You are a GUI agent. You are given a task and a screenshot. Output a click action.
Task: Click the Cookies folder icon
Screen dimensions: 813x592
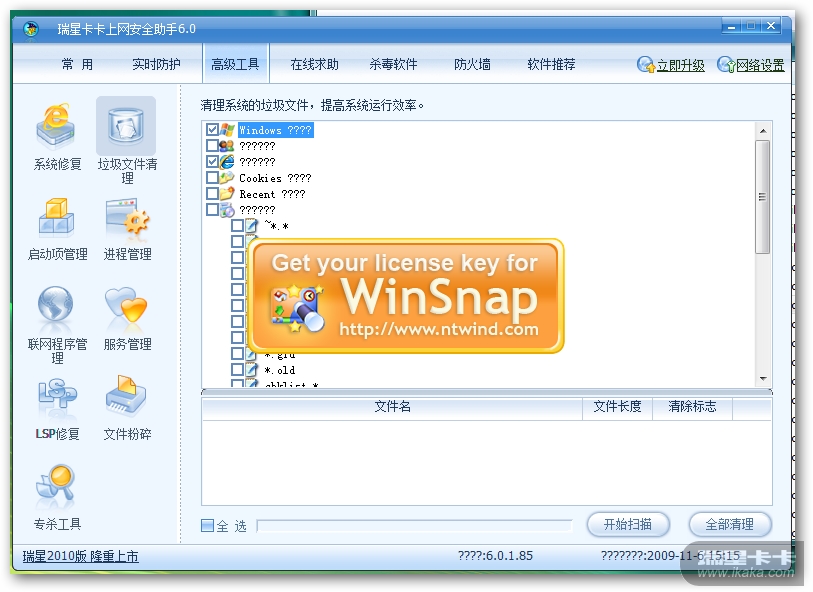(x=227, y=178)
